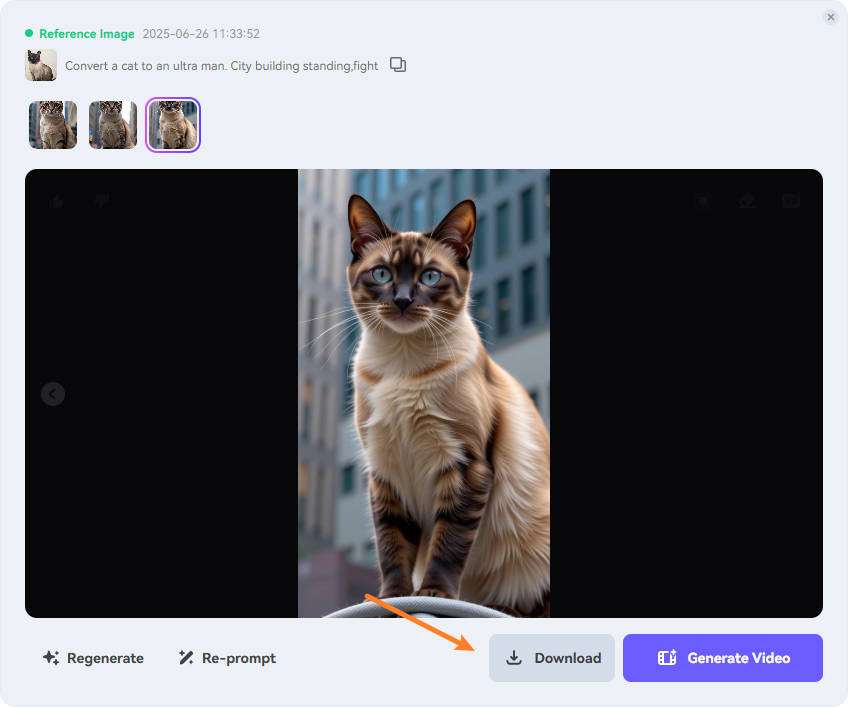Select the first generated cat thumbnail
The width and height of the screenshot is (848, 707).
(x=53, y=125)
